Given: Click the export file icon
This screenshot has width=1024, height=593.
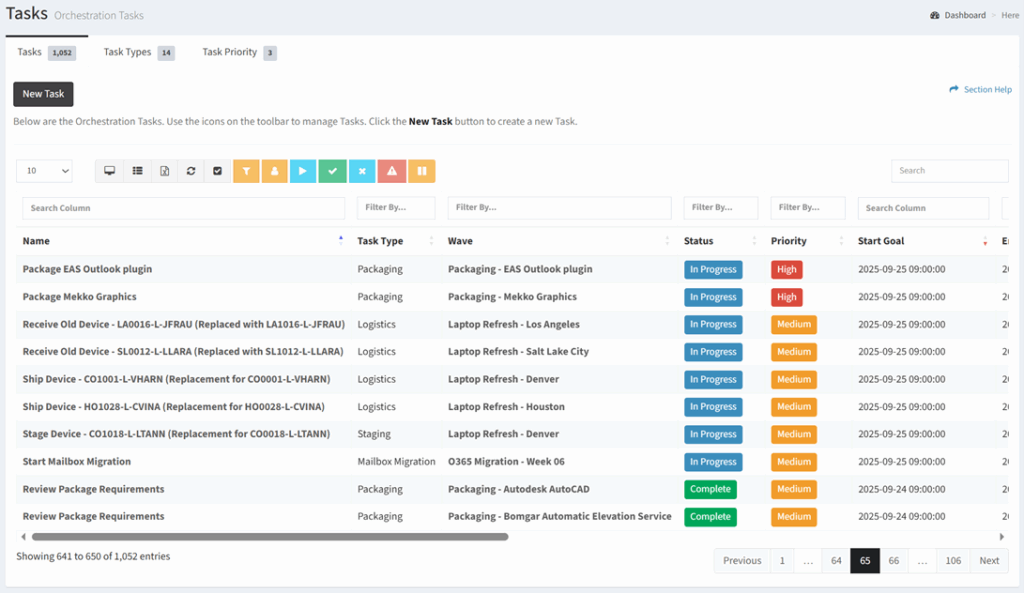Looking at the screenshot, I should click(164, 171).
